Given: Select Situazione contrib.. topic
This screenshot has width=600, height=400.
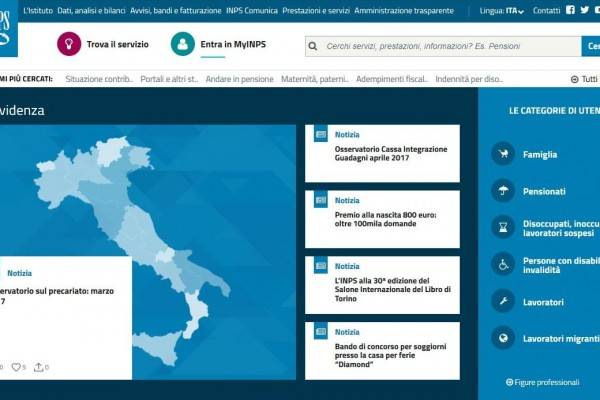Looking at the screenshot, I should [99, 79].
